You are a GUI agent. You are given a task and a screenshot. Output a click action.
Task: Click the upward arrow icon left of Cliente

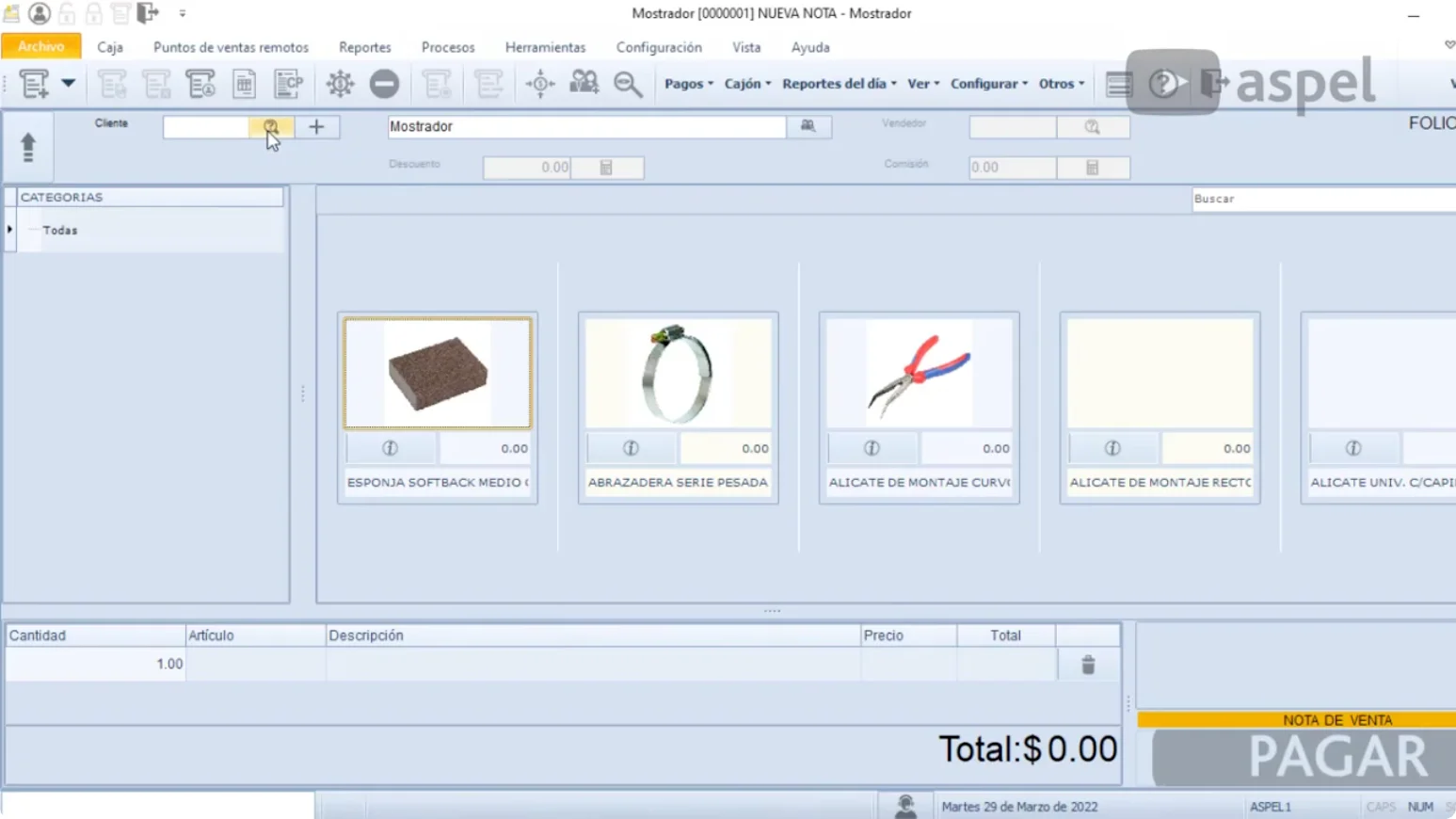(28, 147)
